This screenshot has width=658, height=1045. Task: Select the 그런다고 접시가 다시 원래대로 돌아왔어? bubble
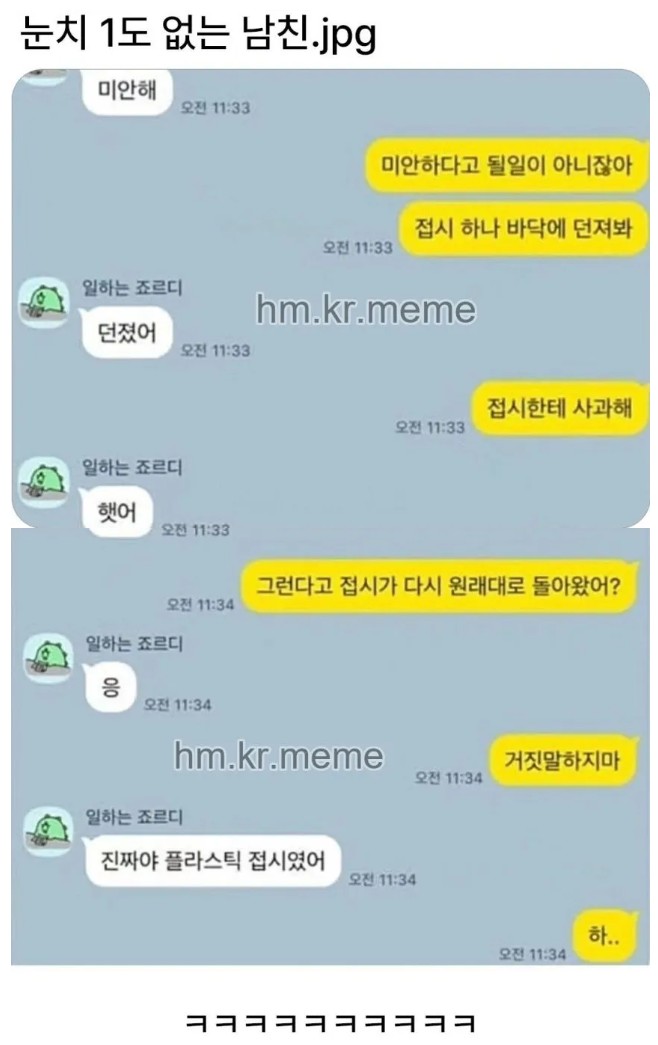click(438, 586)
